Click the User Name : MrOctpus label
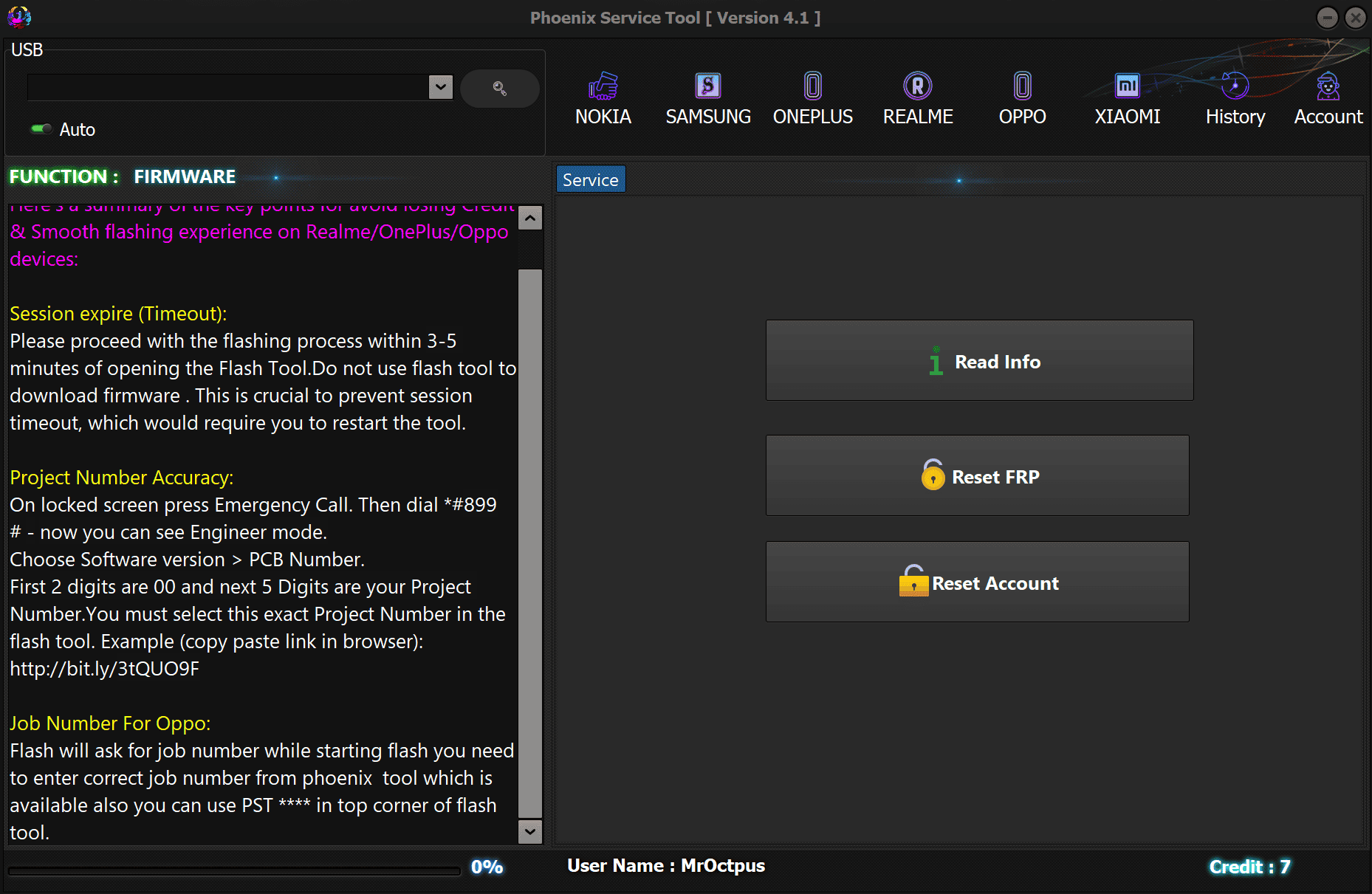Viewport: 1372px width, 894px height. pos(666,866)
